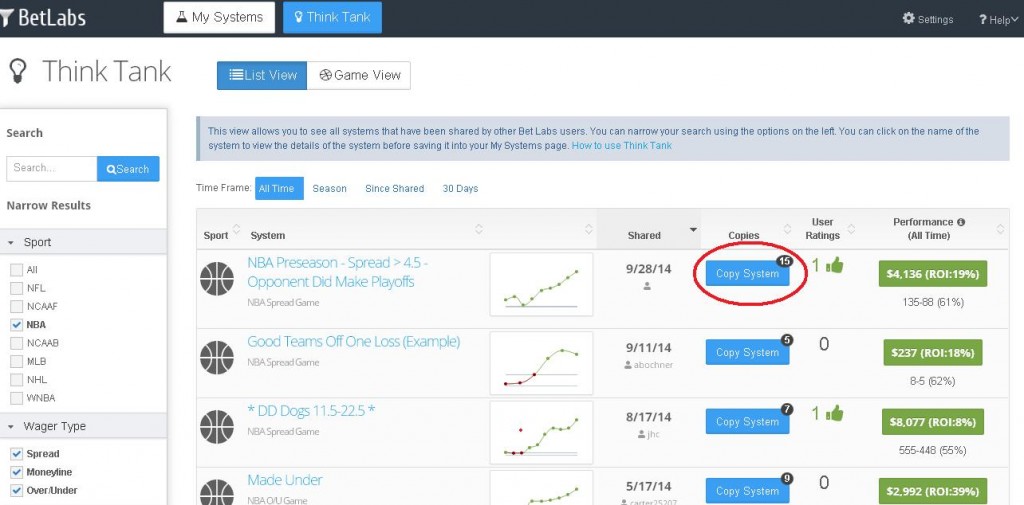The image size is (1024, 505).
Task: Open How to use Think Tank link
Action: [621, 146]
